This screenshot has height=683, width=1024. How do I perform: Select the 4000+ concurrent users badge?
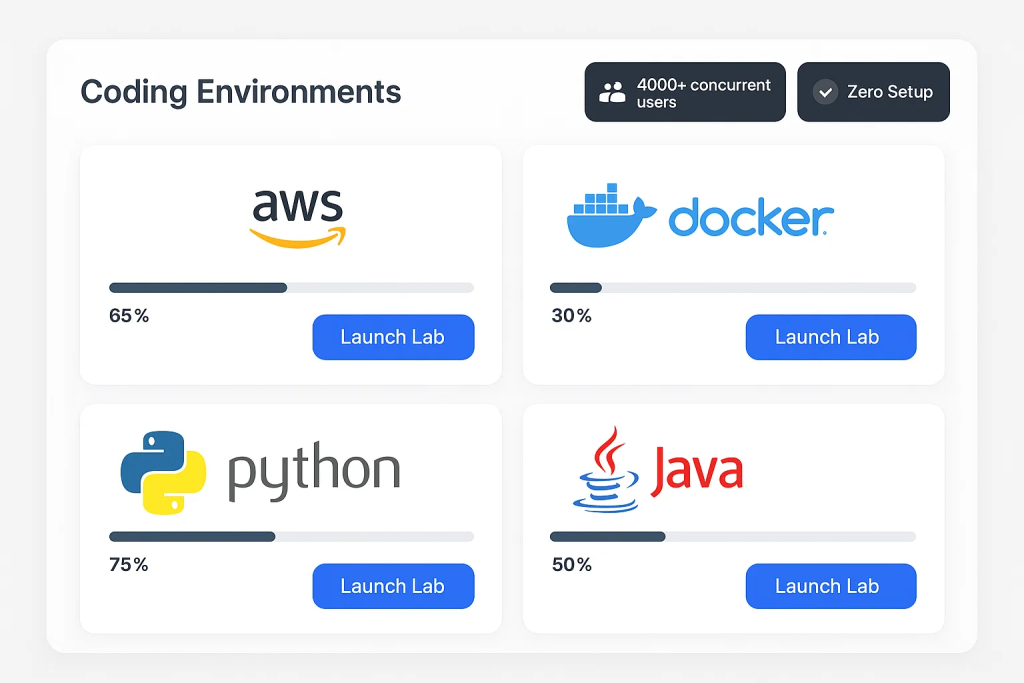click(x=685, y=92)
